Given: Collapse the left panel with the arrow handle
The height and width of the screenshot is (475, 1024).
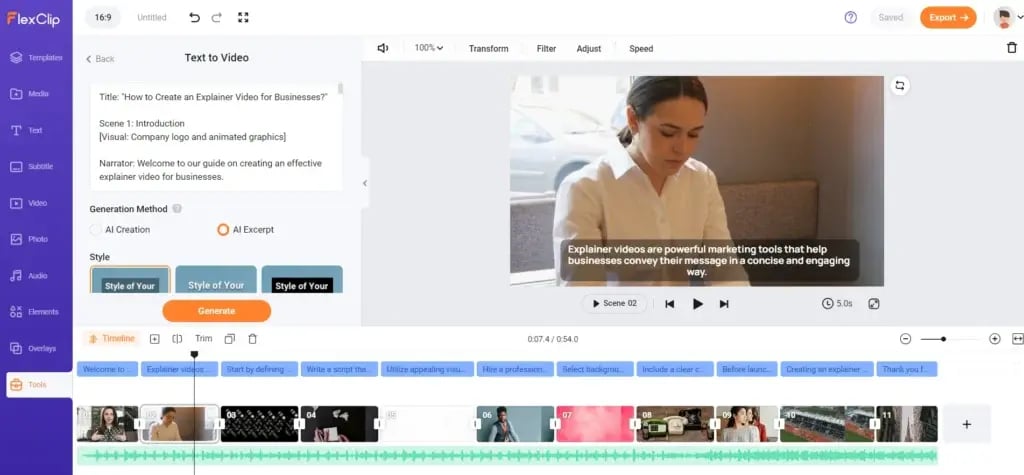Looking at the screenshot, I should [x=365, y=183].
